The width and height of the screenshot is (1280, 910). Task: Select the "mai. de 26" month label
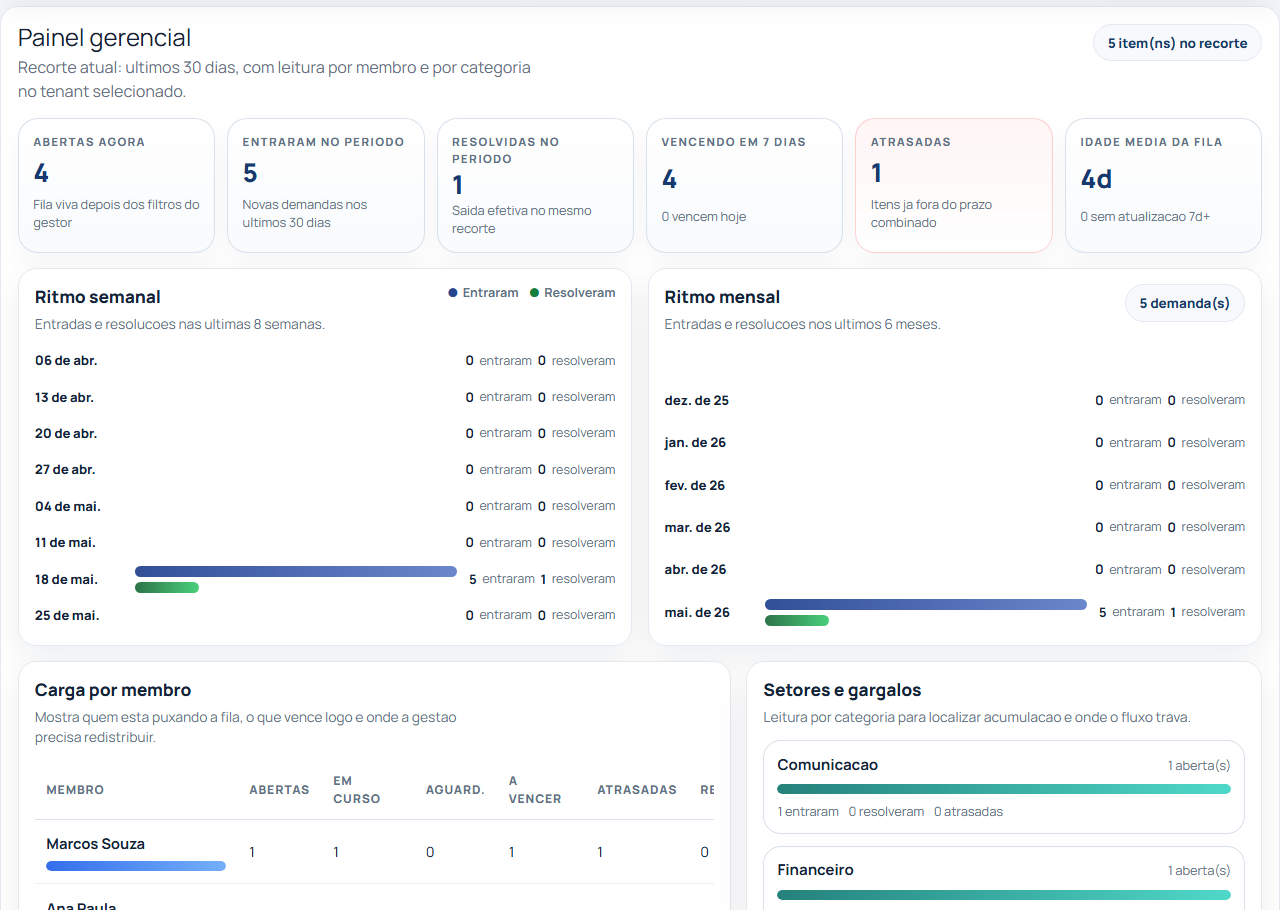coord(697,612)
